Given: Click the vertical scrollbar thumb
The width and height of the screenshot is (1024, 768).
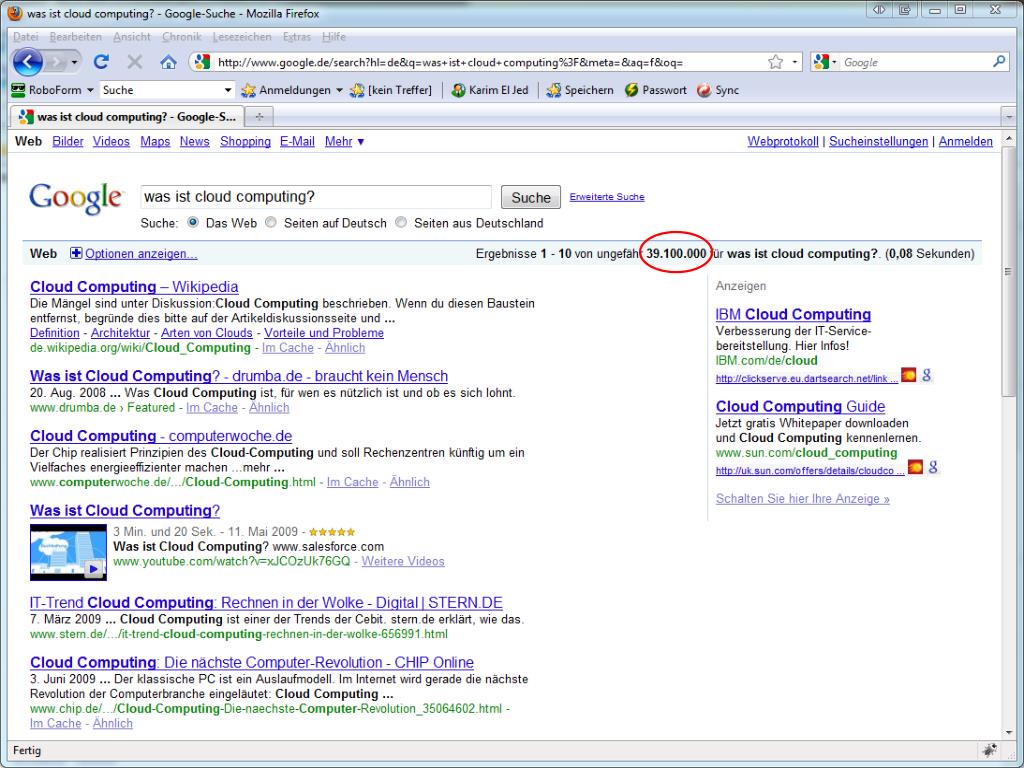Looking at the screenshot, I should click(1008, 271).
